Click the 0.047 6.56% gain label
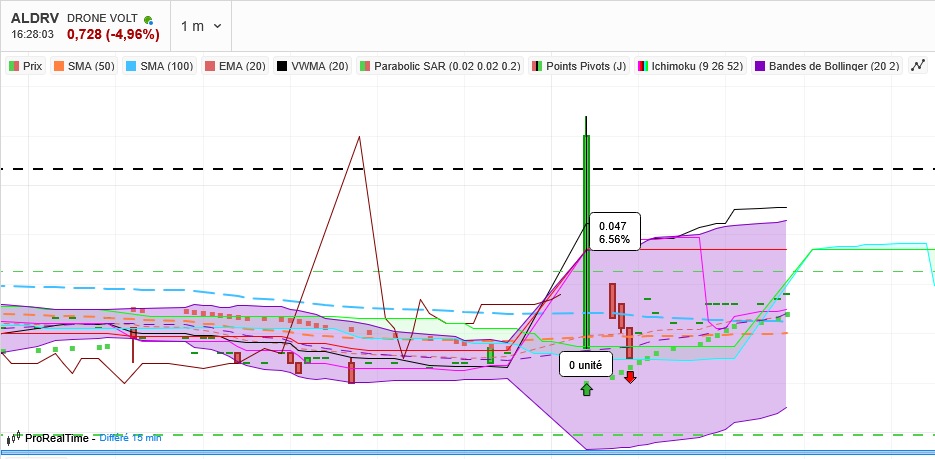 coord(615,232)
